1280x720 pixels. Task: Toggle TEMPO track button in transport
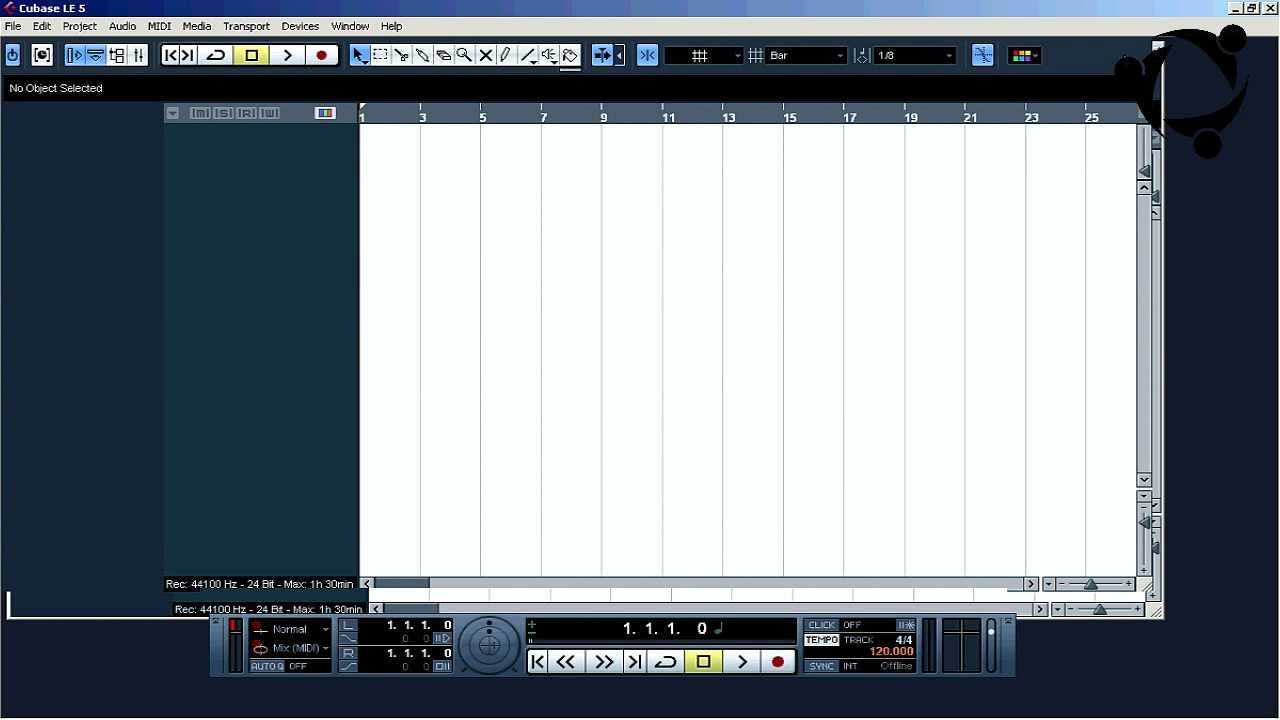(822, 640)
